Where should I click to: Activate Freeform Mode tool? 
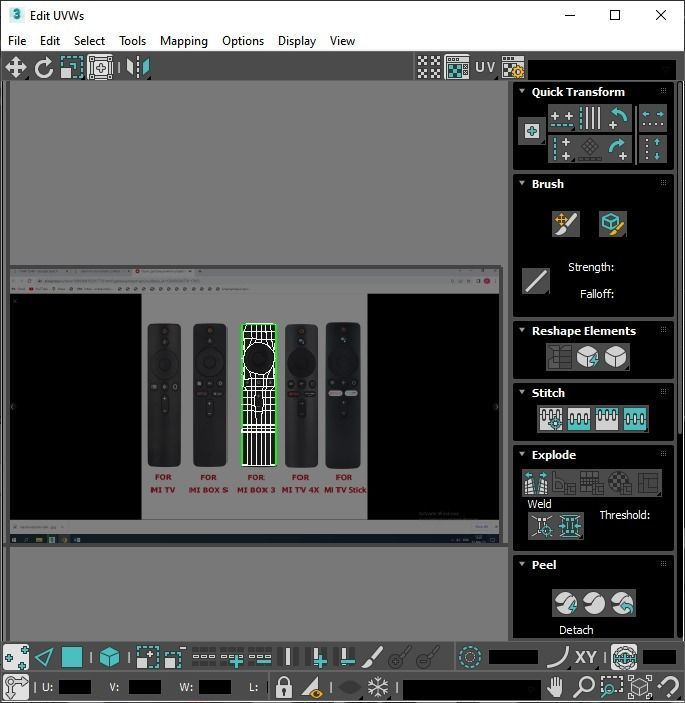coord(100,68)
